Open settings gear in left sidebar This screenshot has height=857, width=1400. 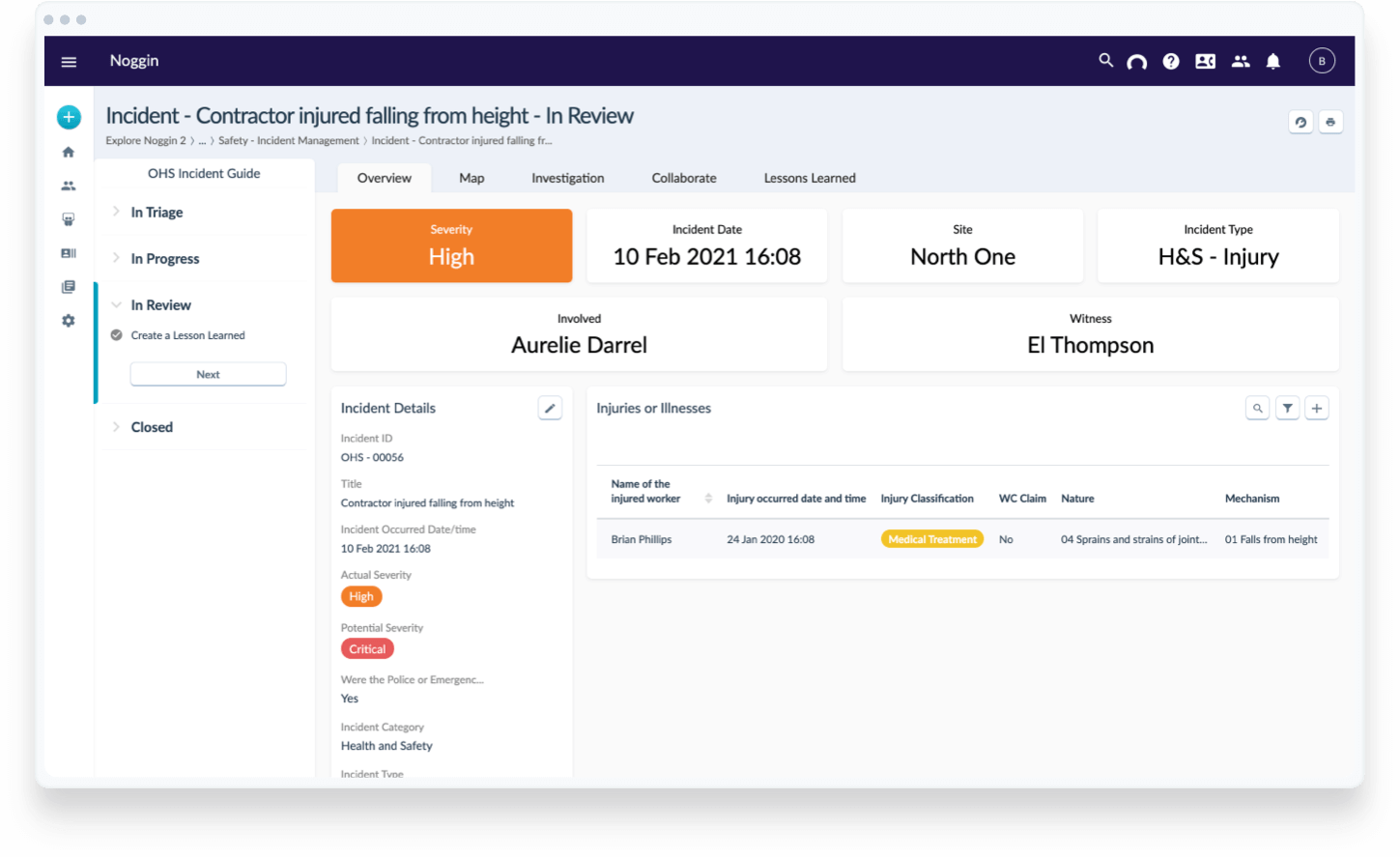click(69, 321)
